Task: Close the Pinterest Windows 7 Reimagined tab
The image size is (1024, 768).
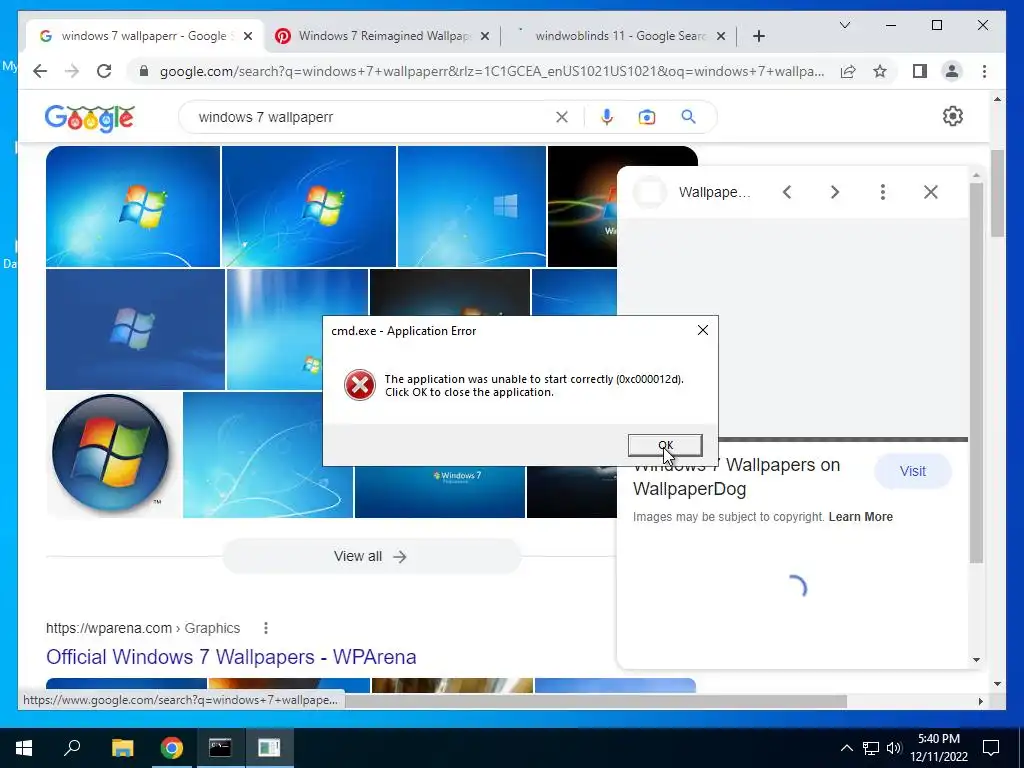Action: point(485,36)
